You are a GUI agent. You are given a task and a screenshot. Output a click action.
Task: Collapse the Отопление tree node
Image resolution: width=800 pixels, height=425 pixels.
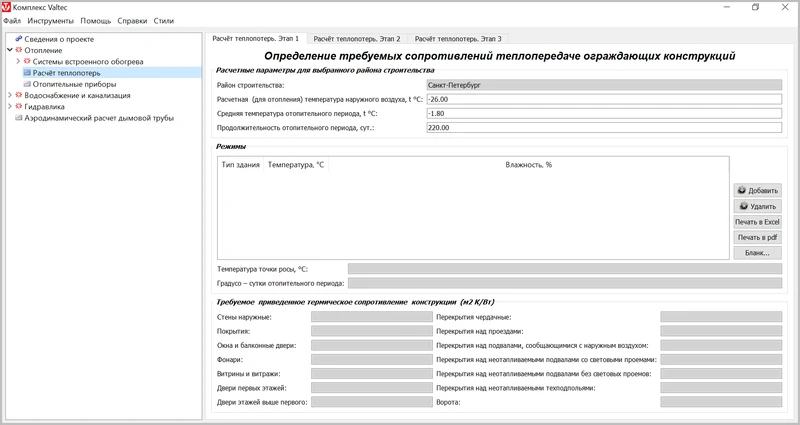pyautogui.click(x=8, y=50)
